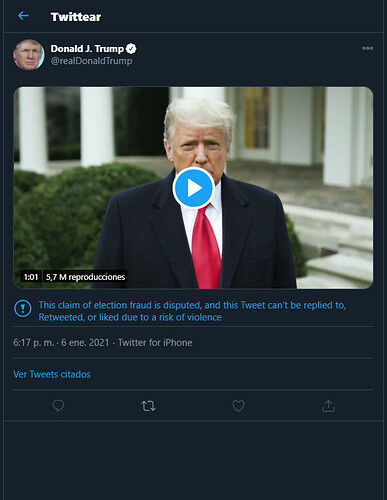Click the exclamation warning icon in the notice
This screenshot has height=500, width=387.
[x=23, y=308]
